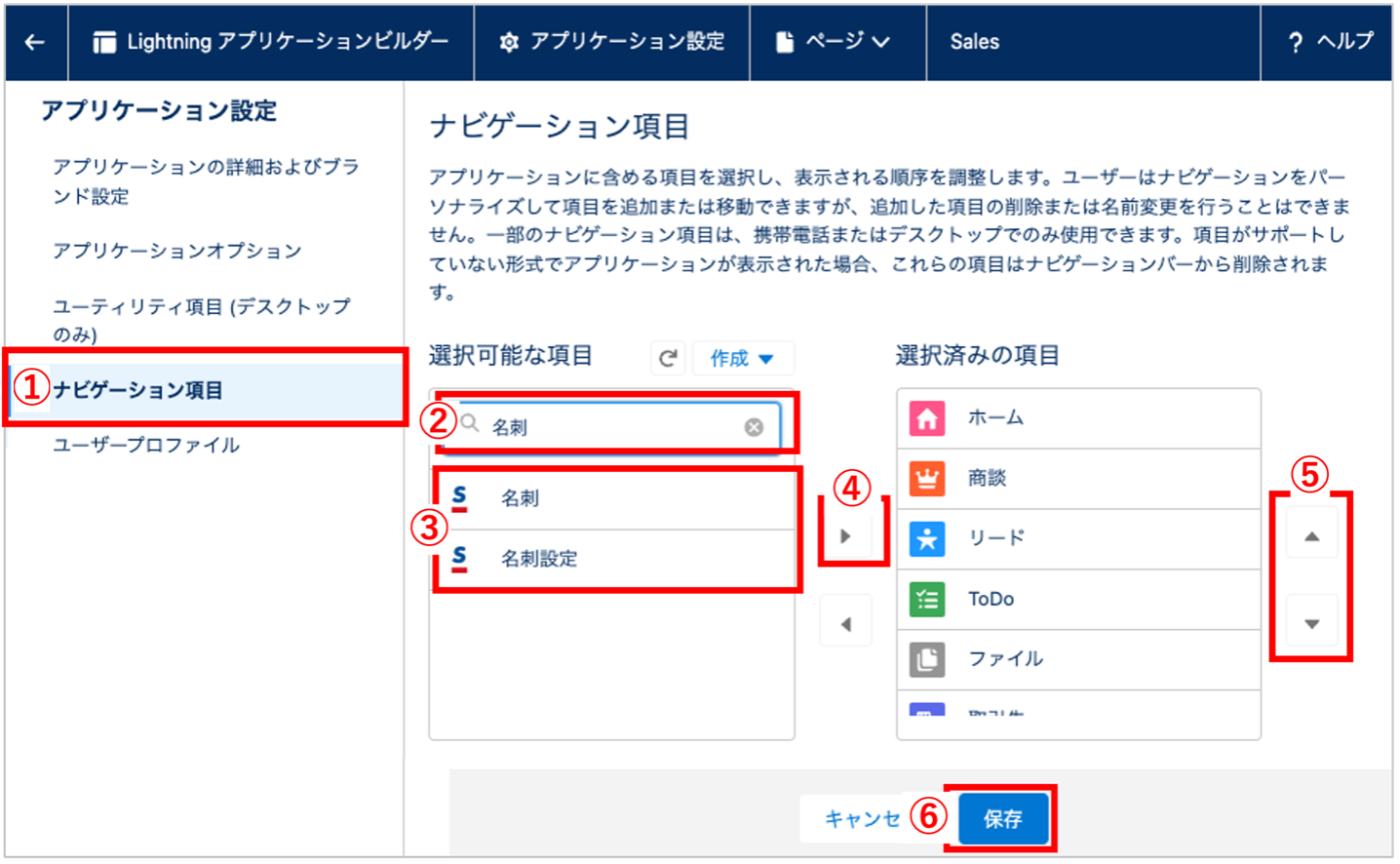Open アプリケーション設定 gear tab

pos(612,42)
